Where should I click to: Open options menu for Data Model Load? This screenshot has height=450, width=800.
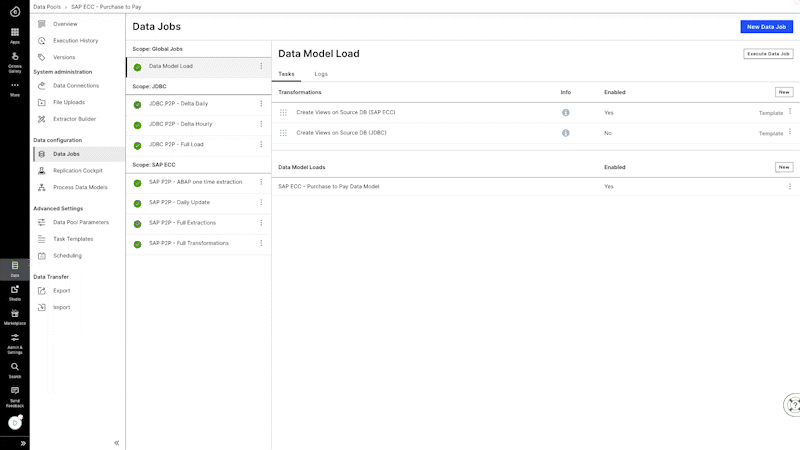[x=261, y=66]
